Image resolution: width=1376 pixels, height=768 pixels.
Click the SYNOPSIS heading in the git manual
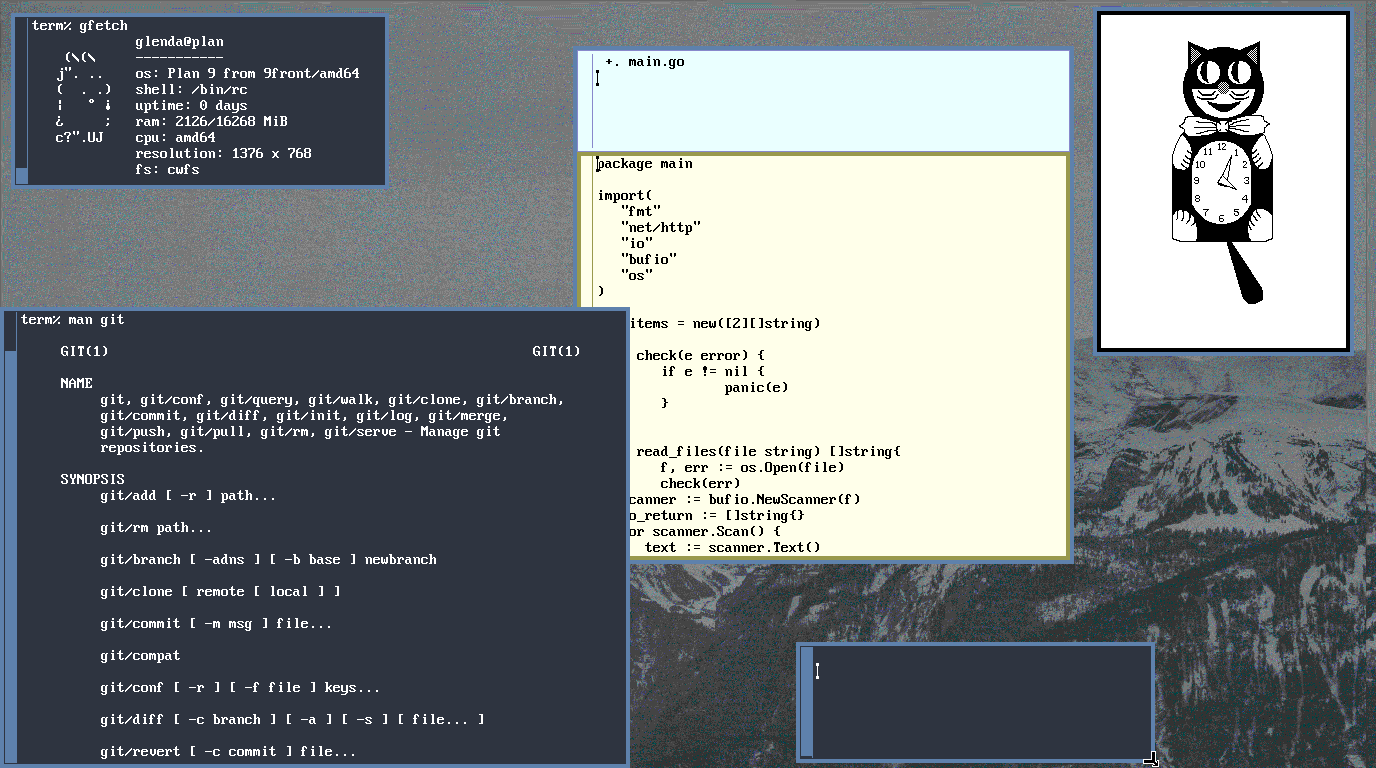click(92, 479)
